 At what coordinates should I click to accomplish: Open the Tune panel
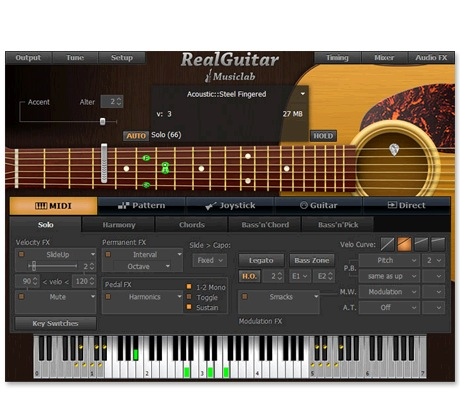pos(75,58)
